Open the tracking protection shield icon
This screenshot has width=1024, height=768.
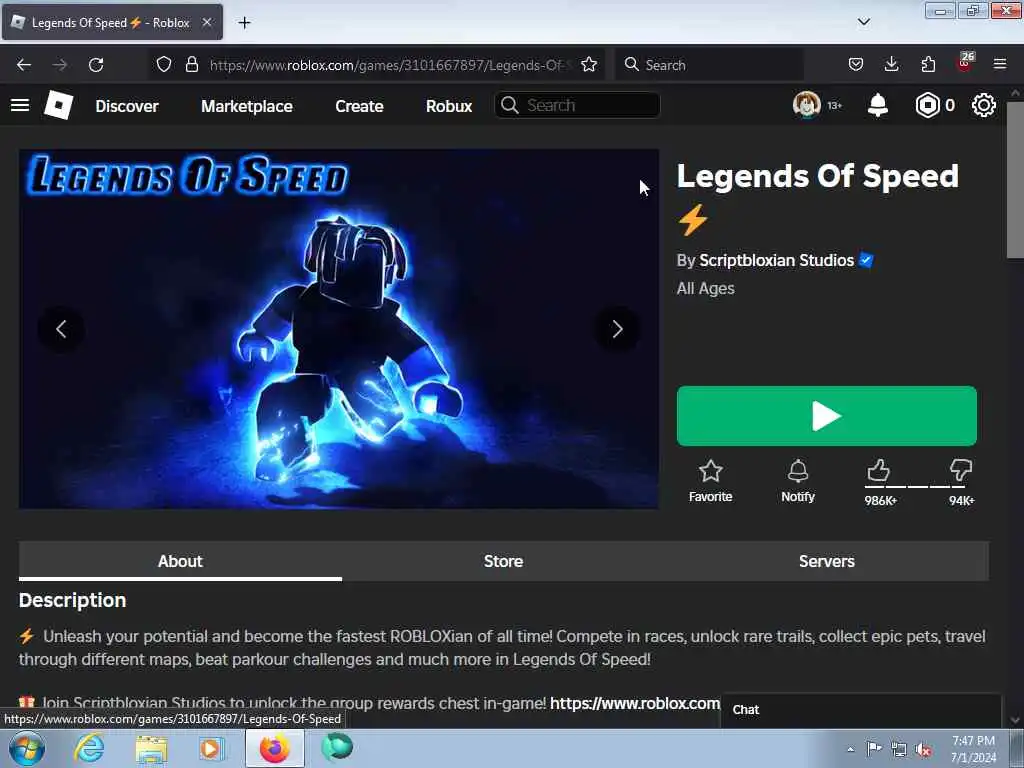pos(164,64)
